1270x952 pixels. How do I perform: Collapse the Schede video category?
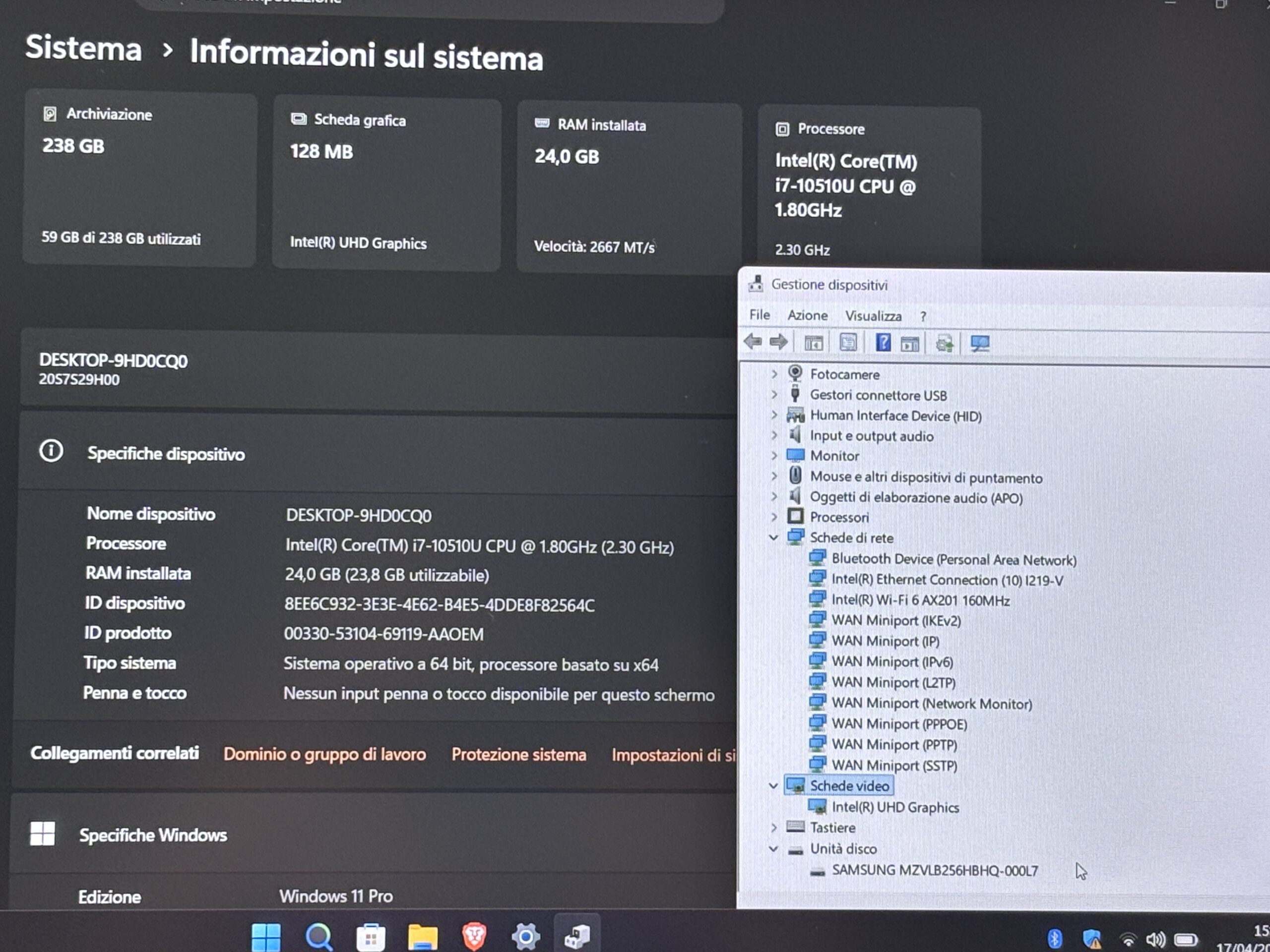[x=773, y=786]
